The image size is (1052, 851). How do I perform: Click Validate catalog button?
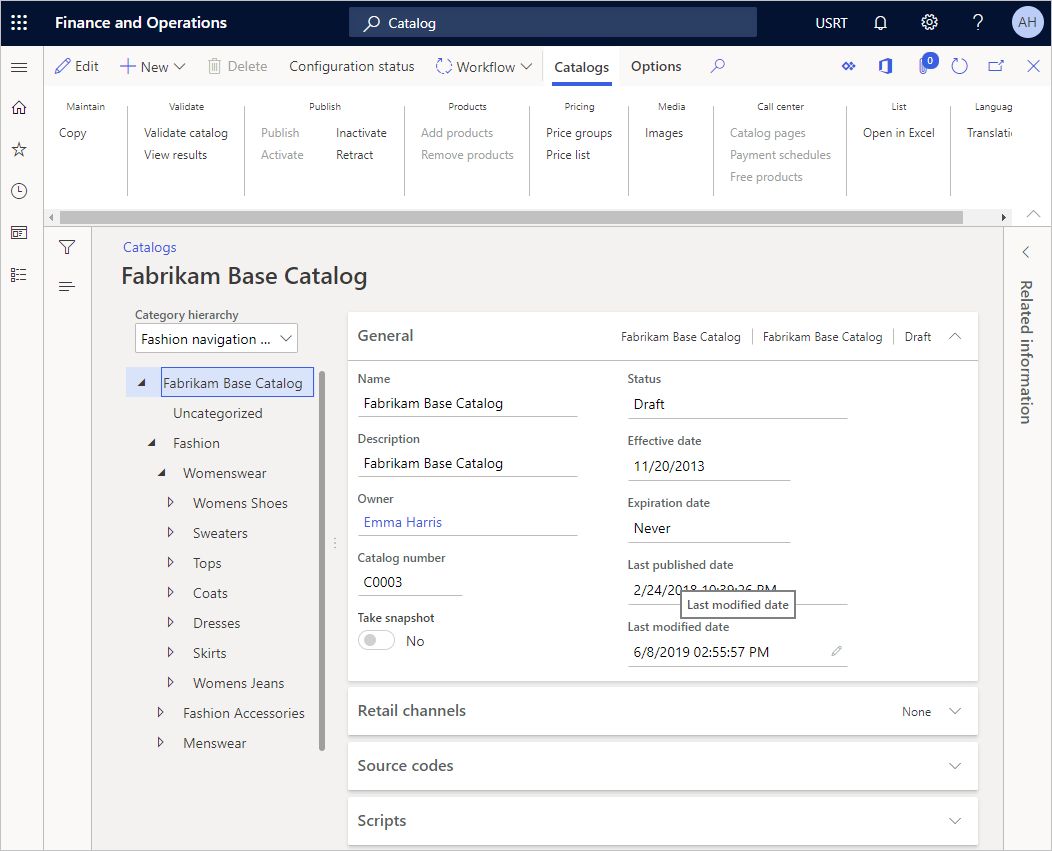186,133
